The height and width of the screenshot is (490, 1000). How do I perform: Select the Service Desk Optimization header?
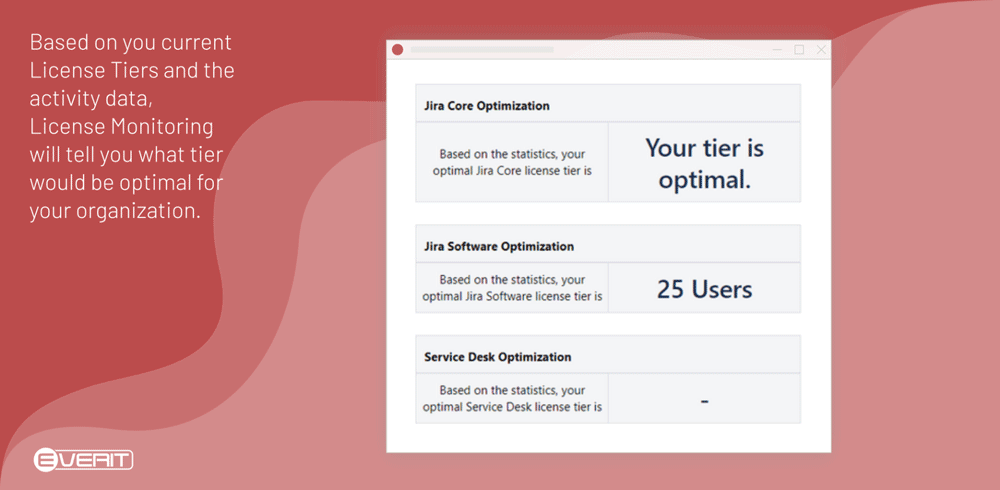coord(608,355)
